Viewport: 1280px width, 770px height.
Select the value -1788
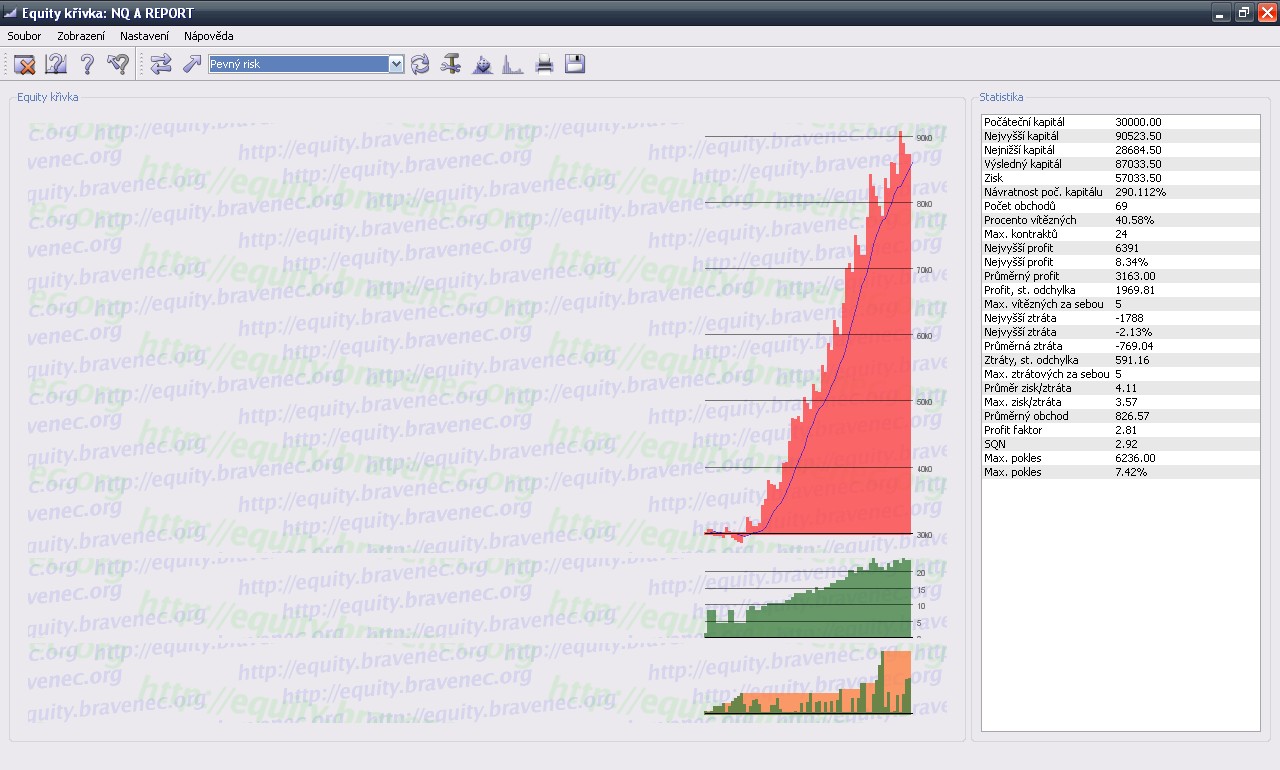[1129, 318]
